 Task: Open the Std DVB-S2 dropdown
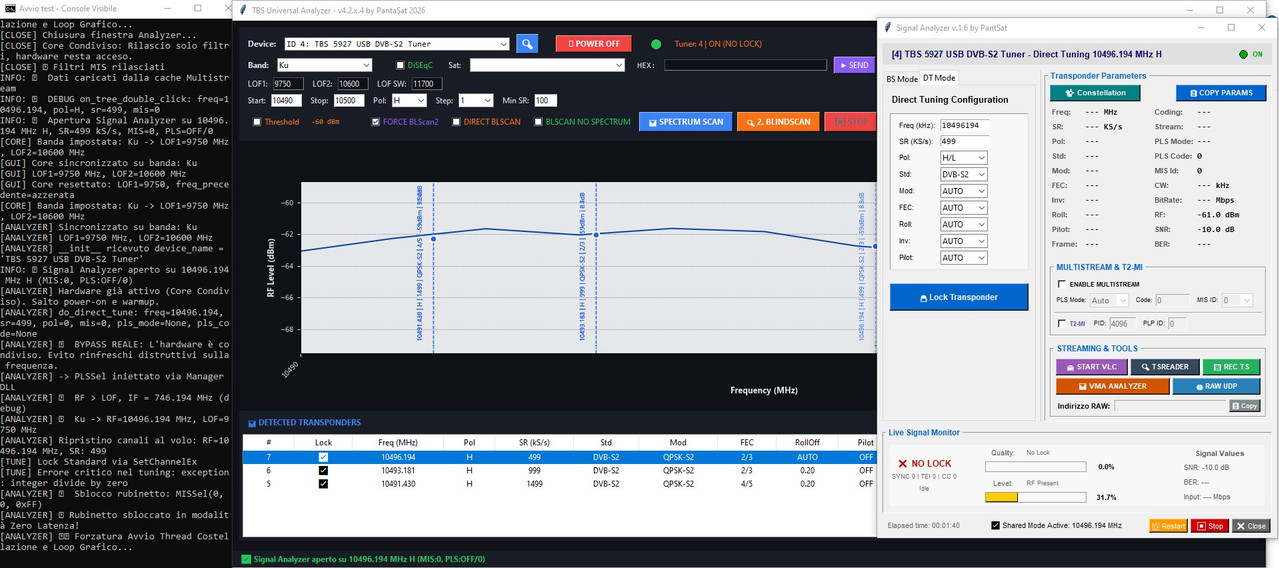[x=963, y=174]
